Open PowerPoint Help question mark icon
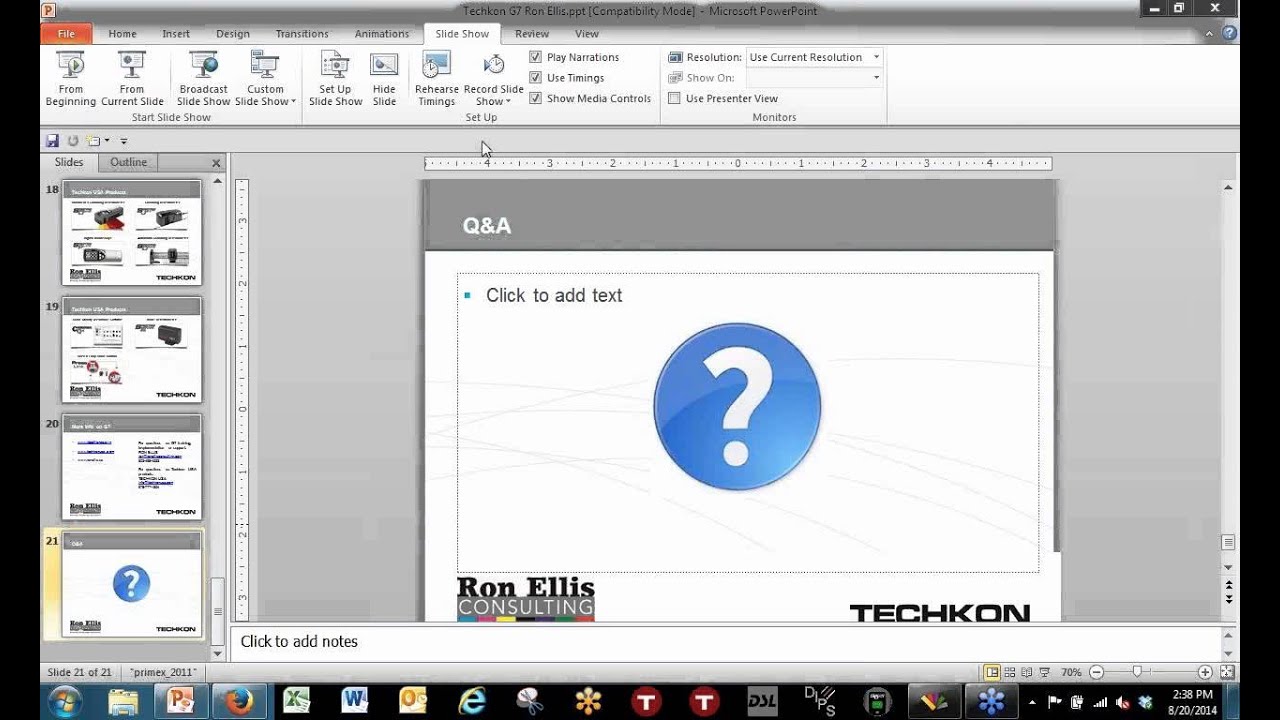The width and height of the screenshot is (1280, 720). click(x=1229, y=33)
